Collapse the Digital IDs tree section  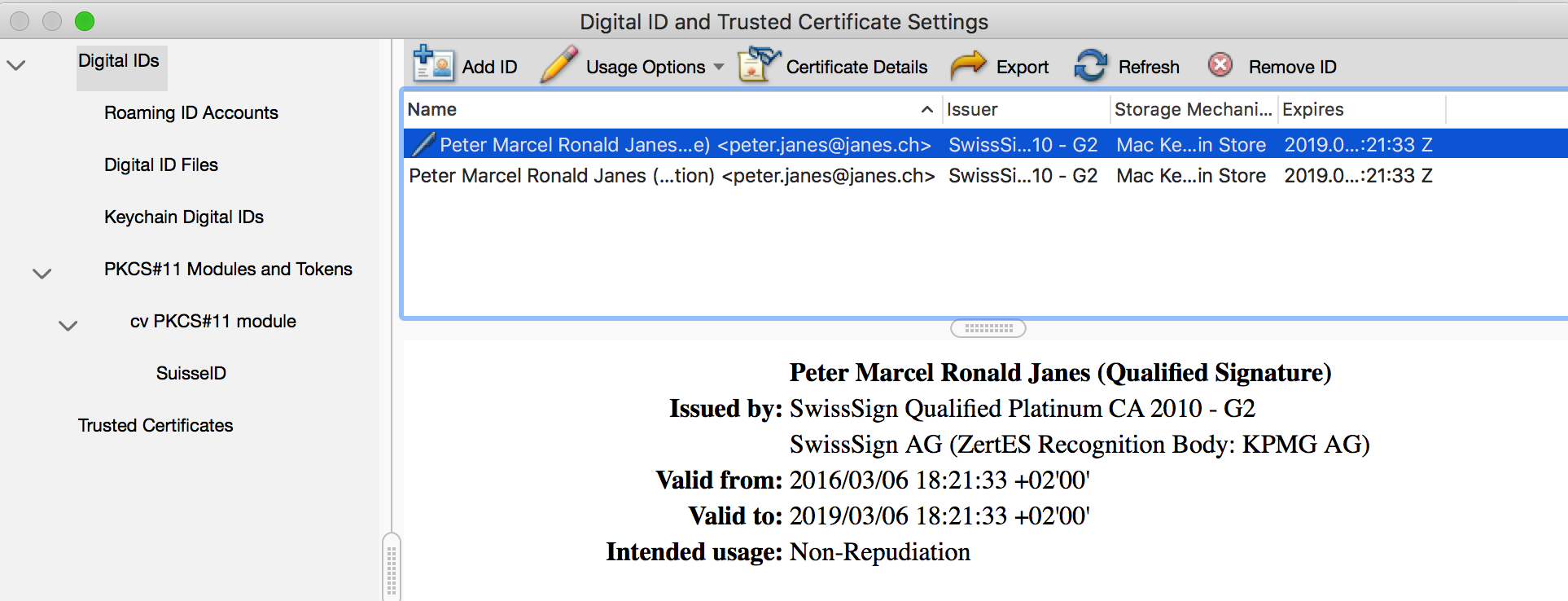(16, 64)
